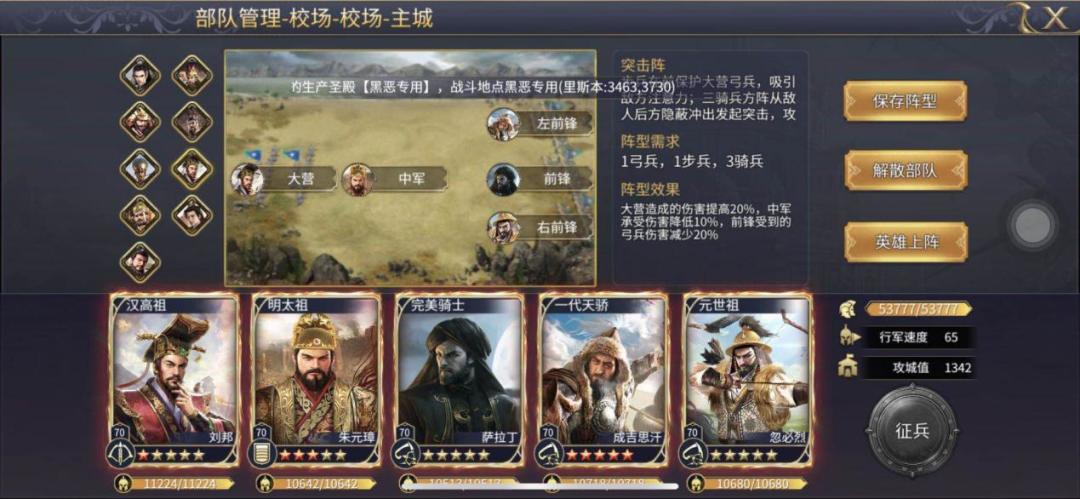Choose the first formation icon in left column
Screen dimensions: 1080x499
[141, 75]
